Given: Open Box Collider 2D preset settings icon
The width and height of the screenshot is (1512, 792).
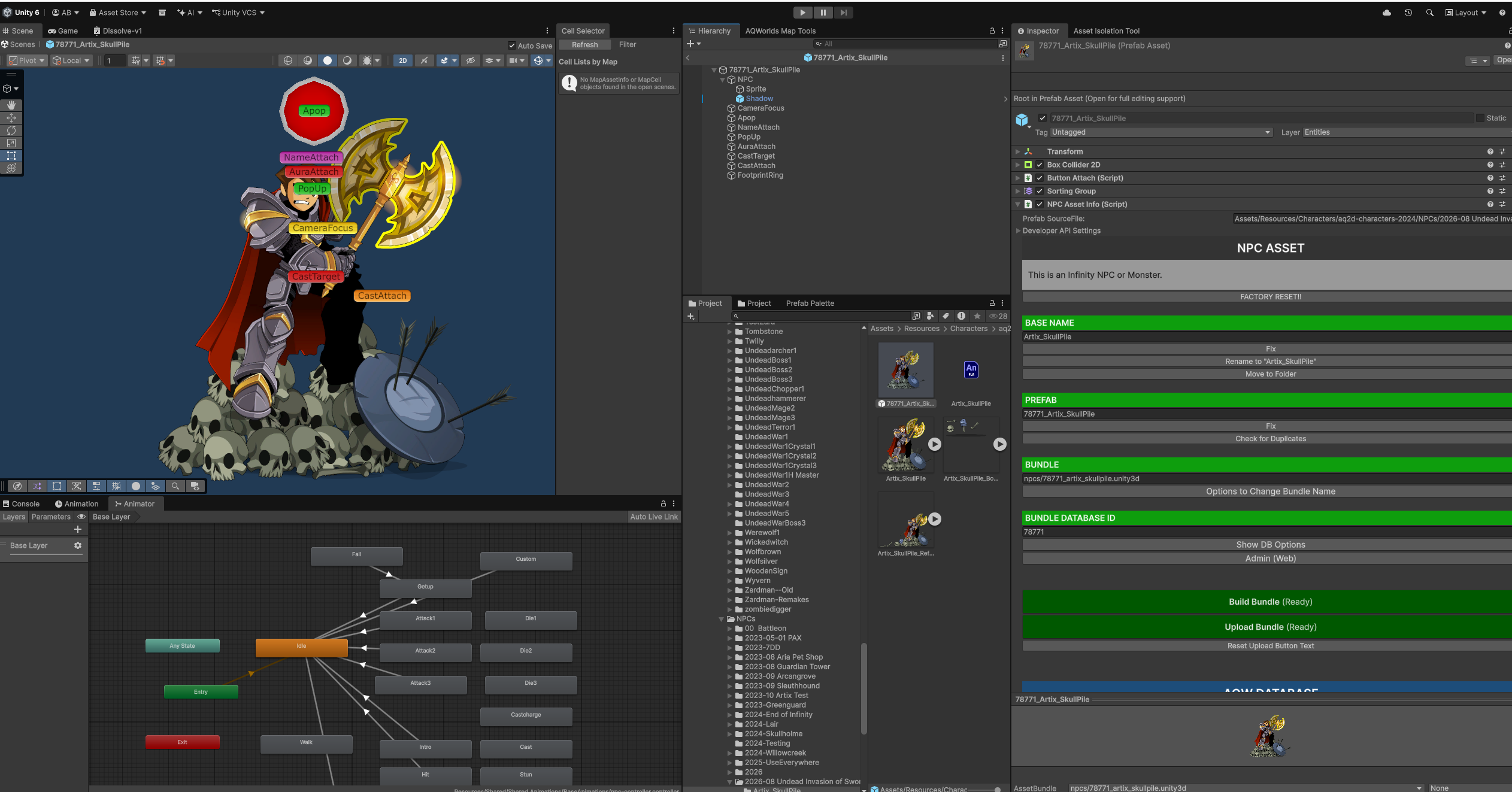Looking at the screenshot, I should click(x=1502, y=165).
